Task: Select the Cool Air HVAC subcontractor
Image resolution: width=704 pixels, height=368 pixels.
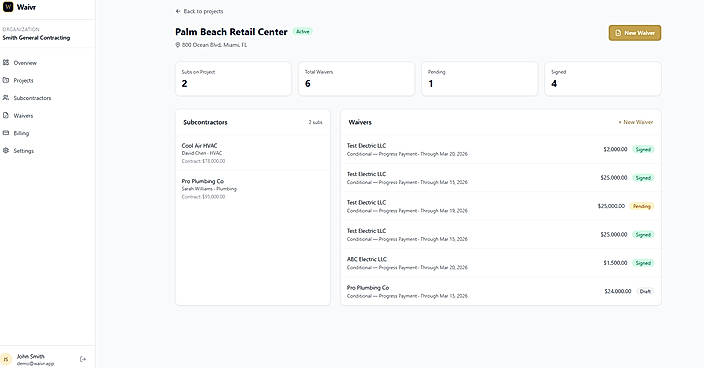Action: click(x=253, y=153)
